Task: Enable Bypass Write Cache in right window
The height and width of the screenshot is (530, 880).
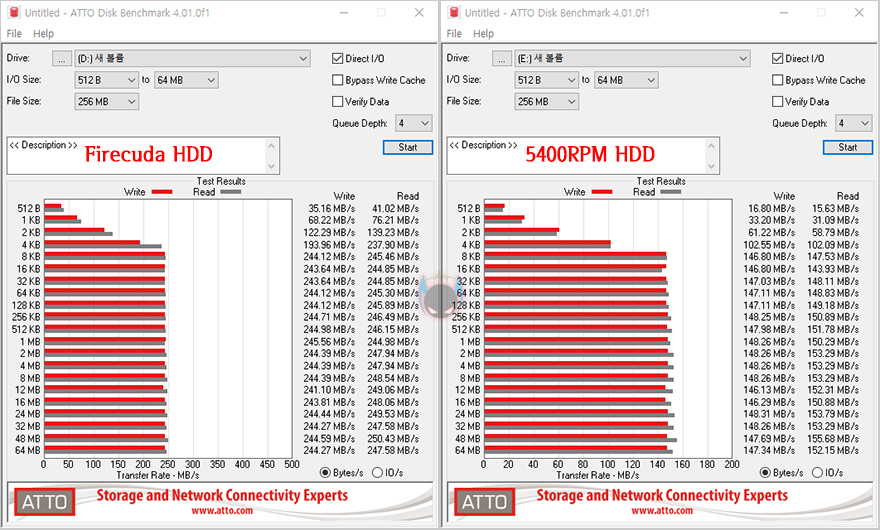Action: pos(777,80)
